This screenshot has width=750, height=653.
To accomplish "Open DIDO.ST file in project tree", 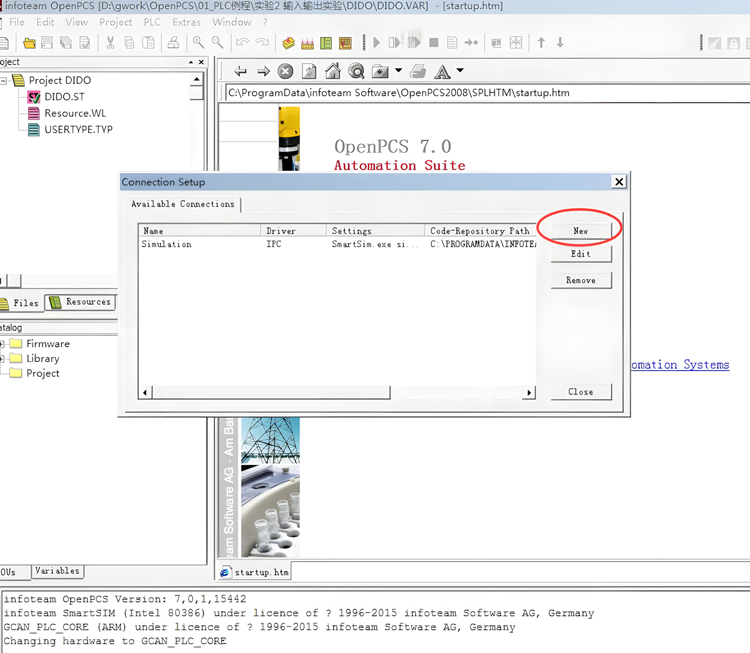I will tap(64, 97).
